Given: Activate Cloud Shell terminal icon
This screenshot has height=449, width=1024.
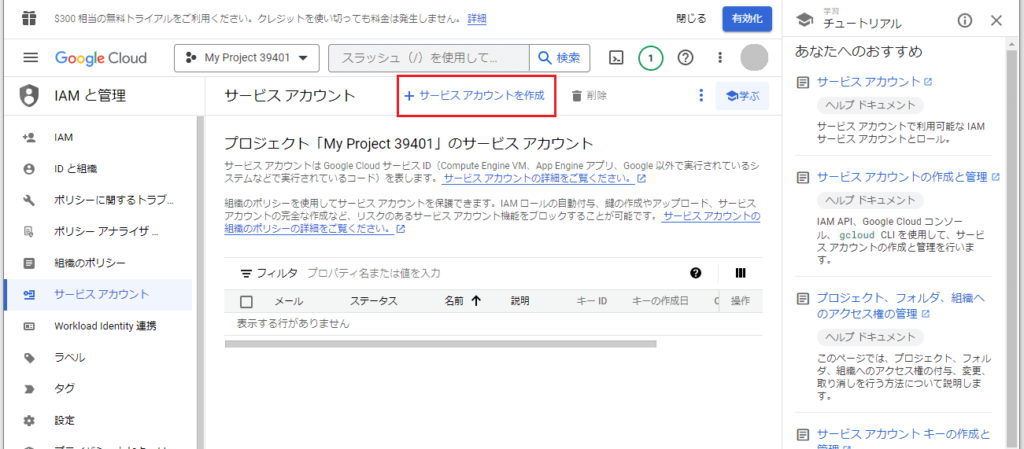Looking at the screenshot, I should point(616,58).
